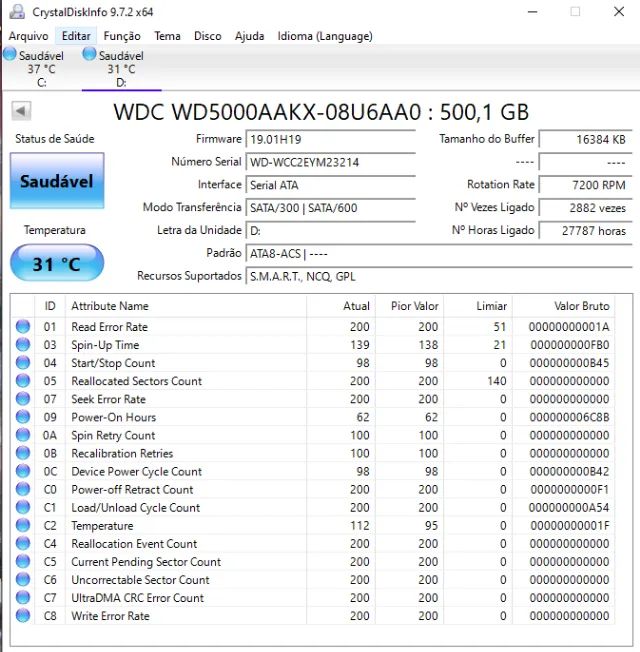Click the status icon for Spin-Up Time
This screenshot has width=640, height=652.
tap(23, 344)
